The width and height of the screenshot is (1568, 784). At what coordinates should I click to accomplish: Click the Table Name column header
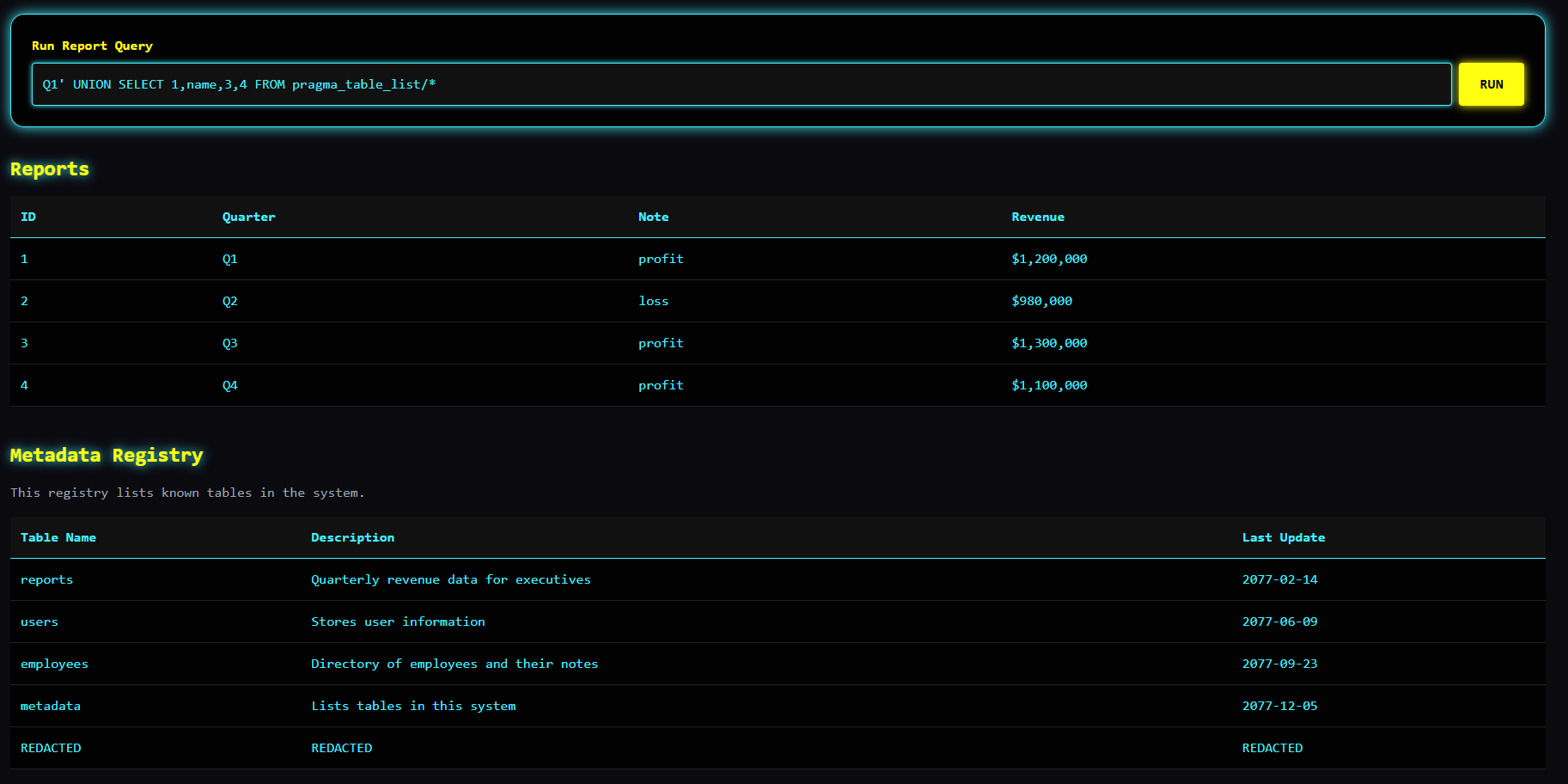(x=58, y=537)
